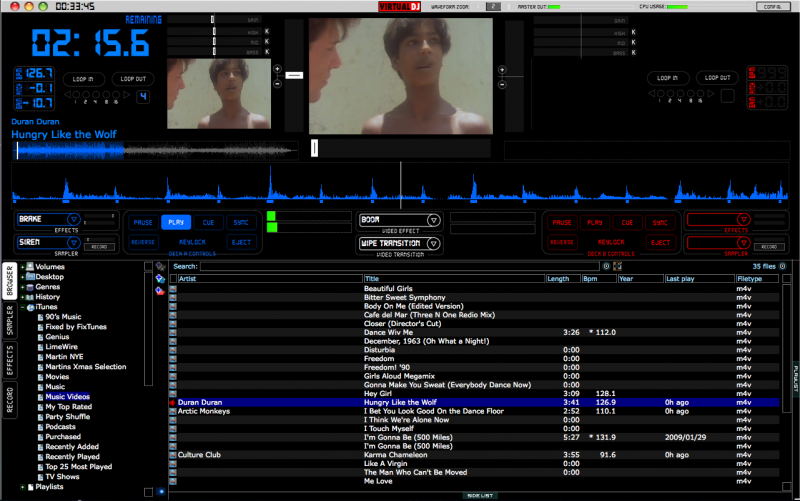Click the cover view icon right of search options
Screen dimensions: 800x501
pyautogui.click(x=617, y=266)
